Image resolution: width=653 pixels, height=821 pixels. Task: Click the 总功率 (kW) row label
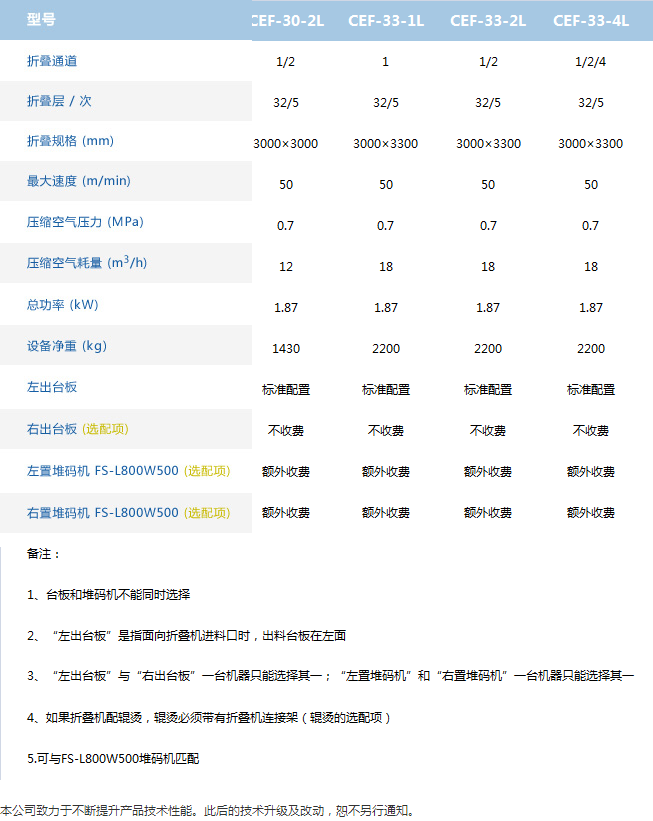[62, 305]
